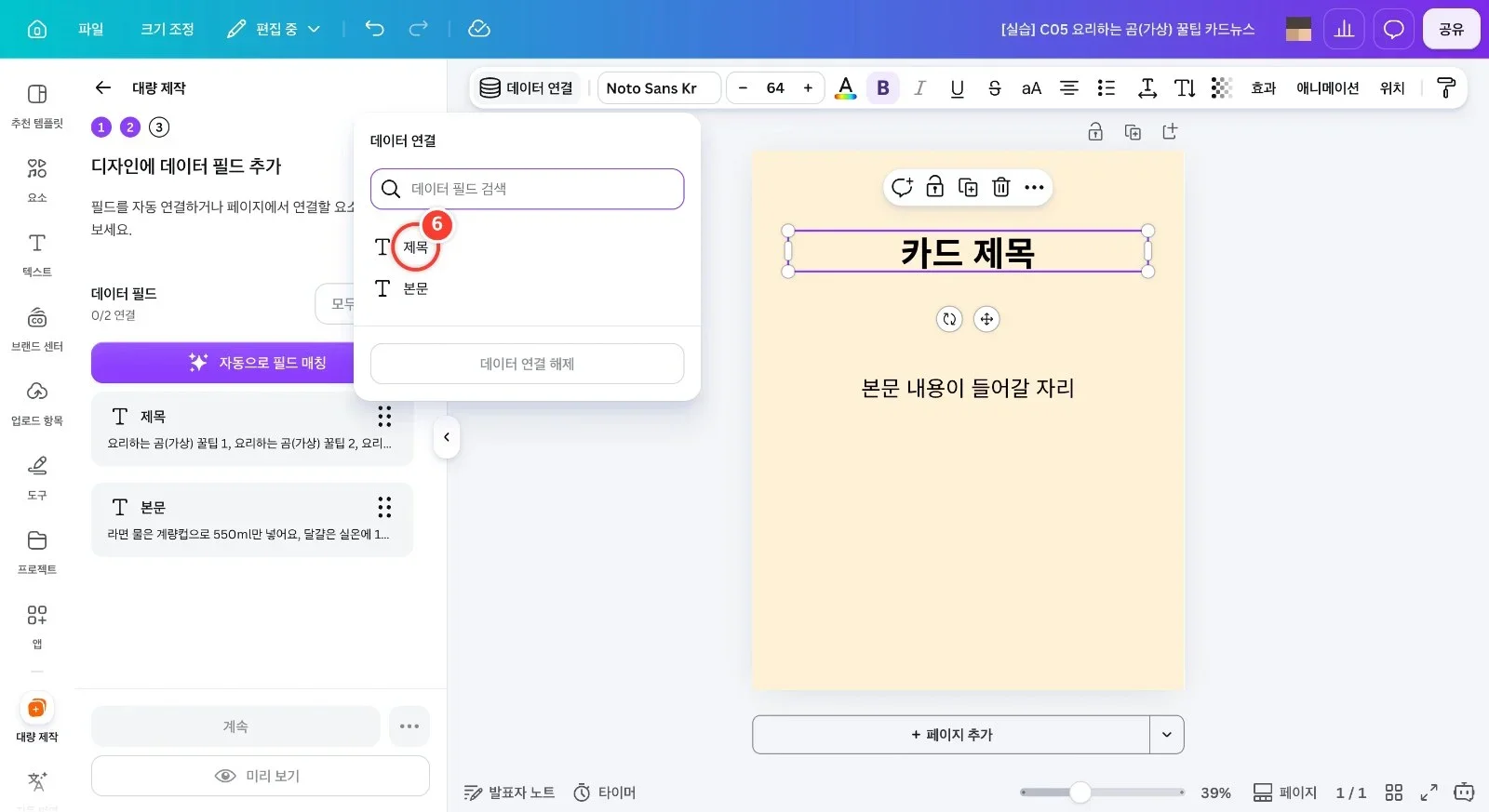1489x812 pixels.
Task: Toggle bold formatting
Action: tap(883, 88)
